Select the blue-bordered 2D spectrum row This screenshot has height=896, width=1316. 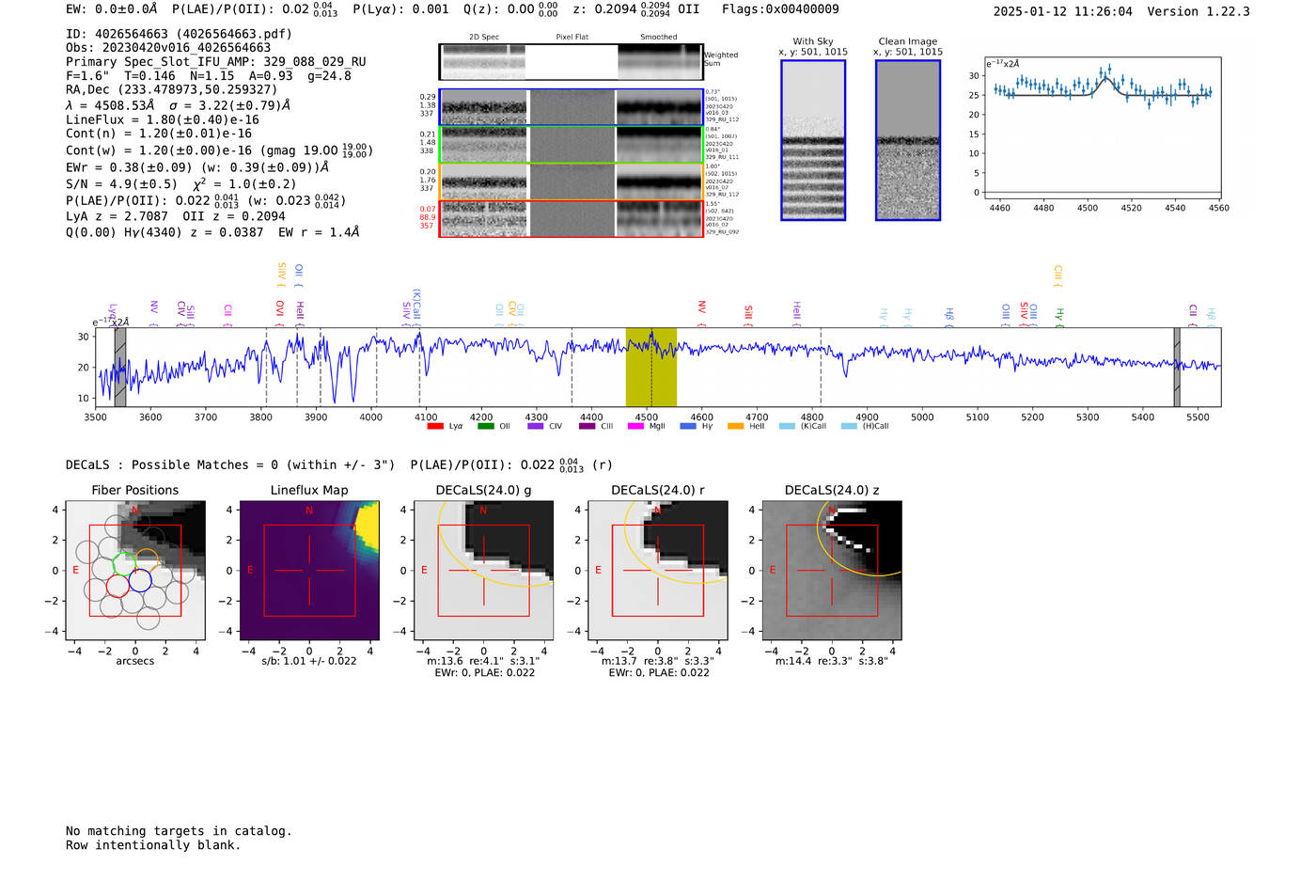coord(571,107)
